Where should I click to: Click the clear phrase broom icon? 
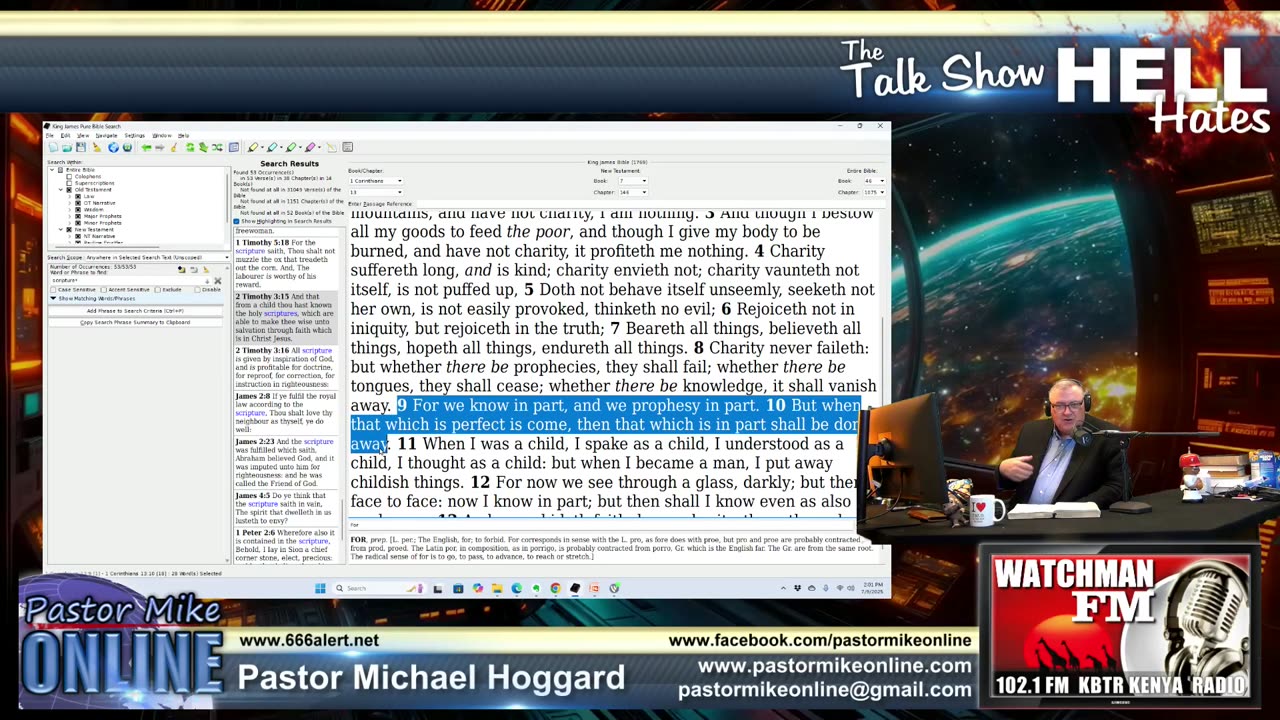[x=206, y=270]
